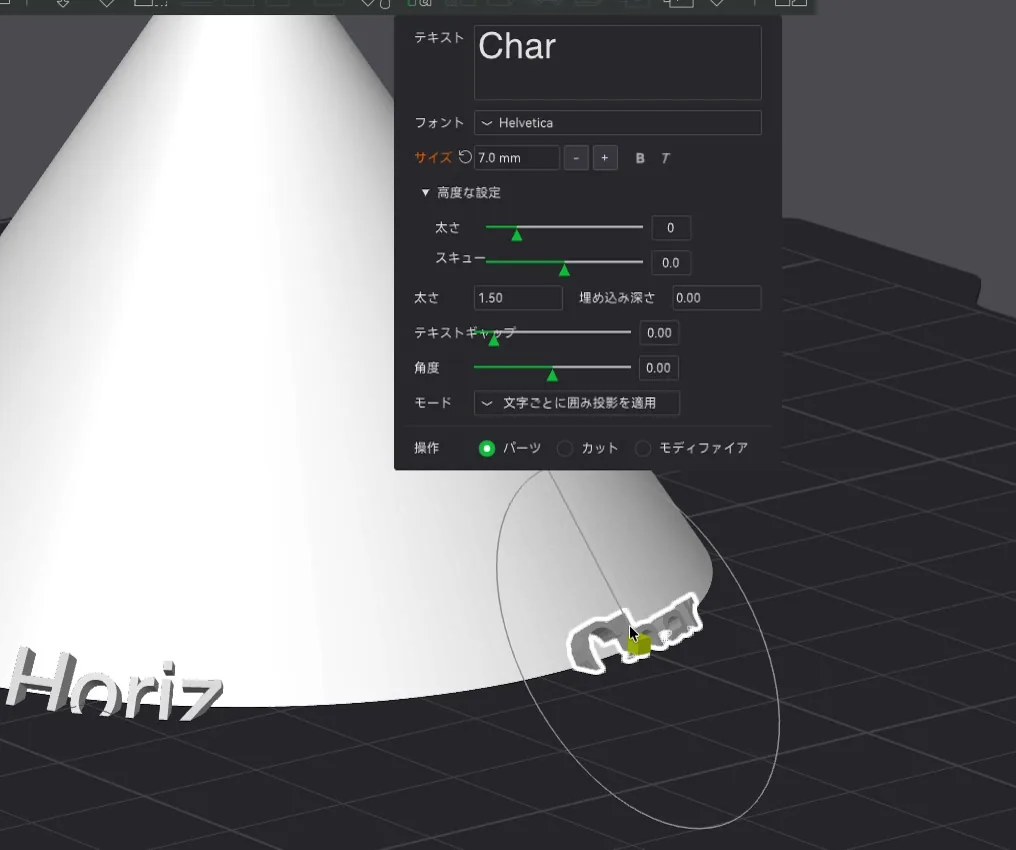Viewport: 1016px width, 850px height.
Task: Collapse the 高度な設定 section
Action: [x=425, y=192]
